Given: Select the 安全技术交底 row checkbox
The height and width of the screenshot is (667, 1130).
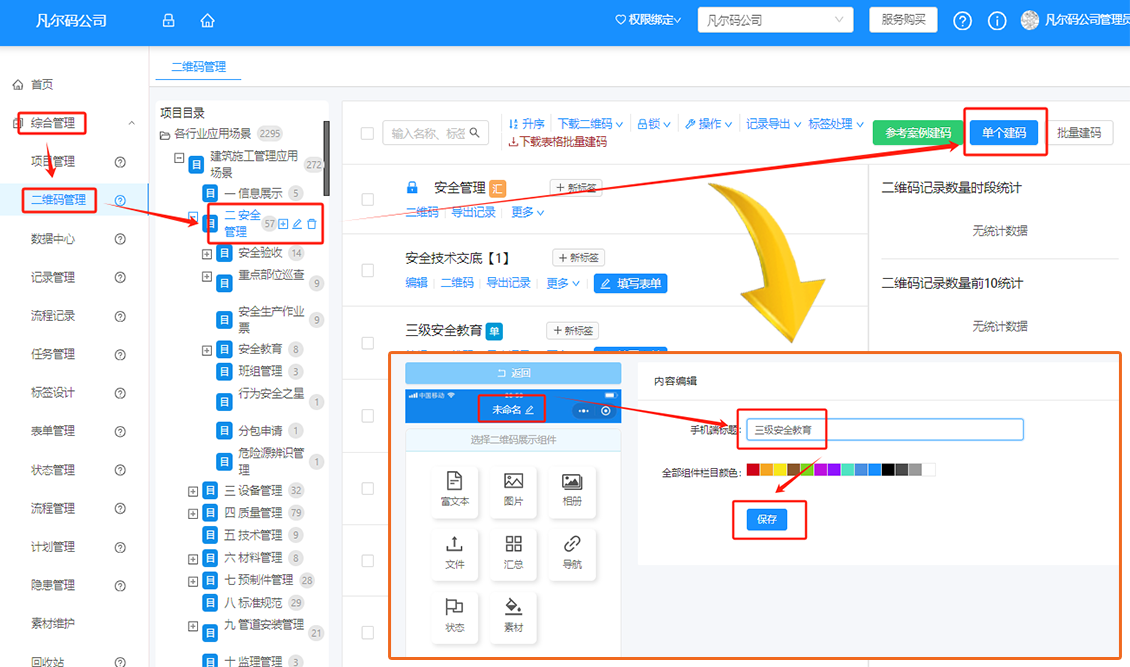Looking at the screenshot, I should (x=367, y=270).
